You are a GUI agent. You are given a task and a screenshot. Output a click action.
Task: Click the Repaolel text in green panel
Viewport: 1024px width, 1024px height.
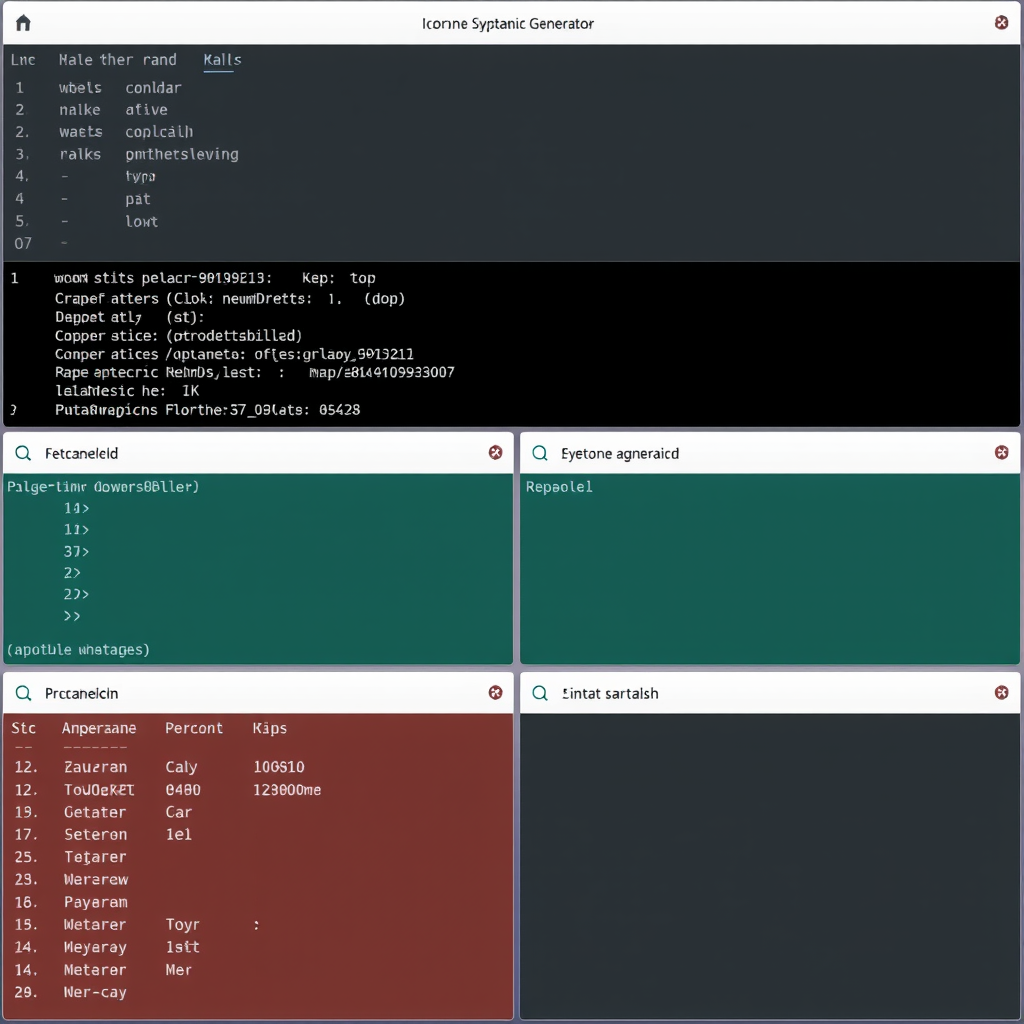coord(559,487)
